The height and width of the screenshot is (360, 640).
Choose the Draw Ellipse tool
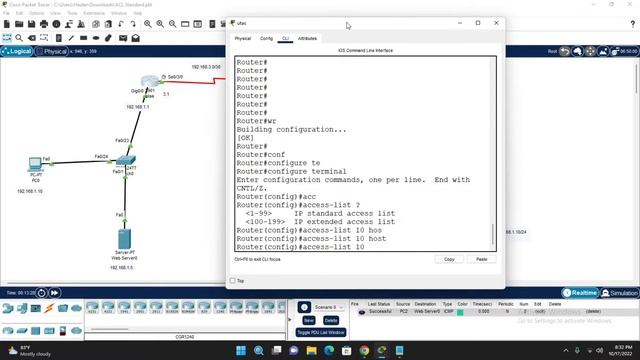96,38
